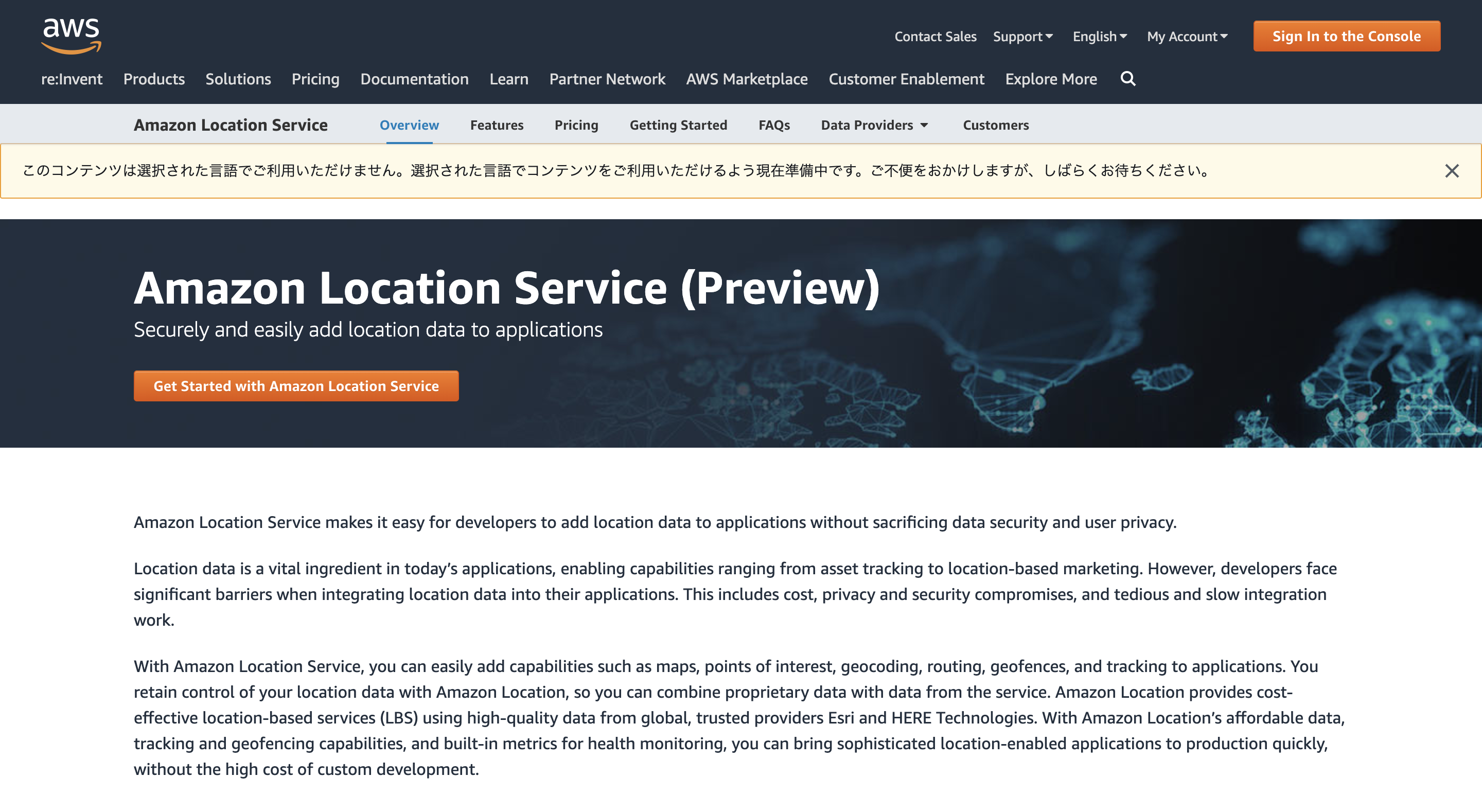The image size is (1482, 812).
Task: Navigate to Documentation
Action: [x=414, y=79]
